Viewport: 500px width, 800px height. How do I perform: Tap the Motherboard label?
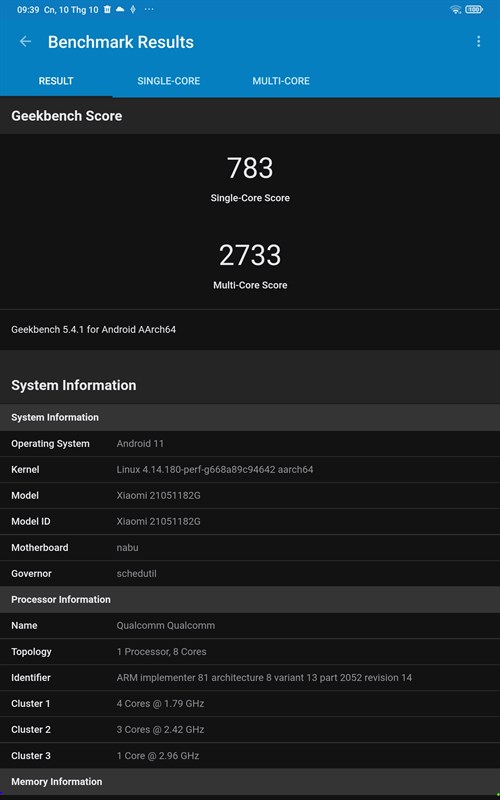(x=39, y=547)
